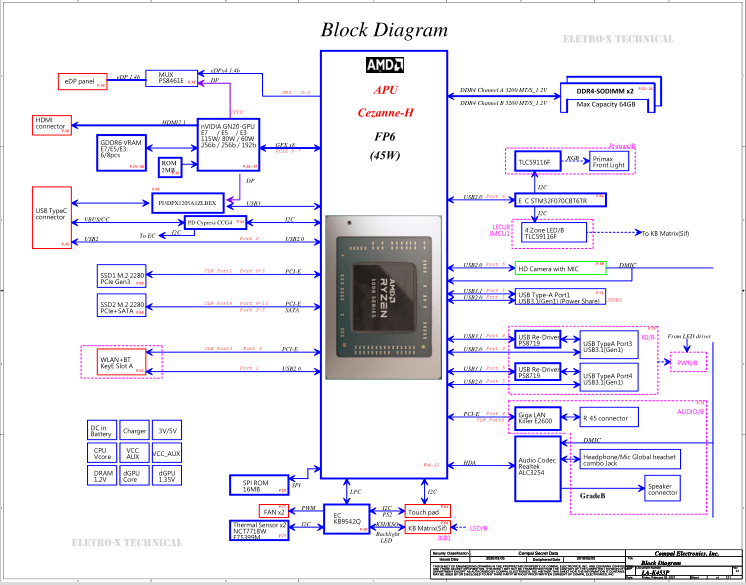Click the "SSD1 M.2 2280 PCIe Gen3" block
Screen dimensions: 746x585
pos(121,276)
